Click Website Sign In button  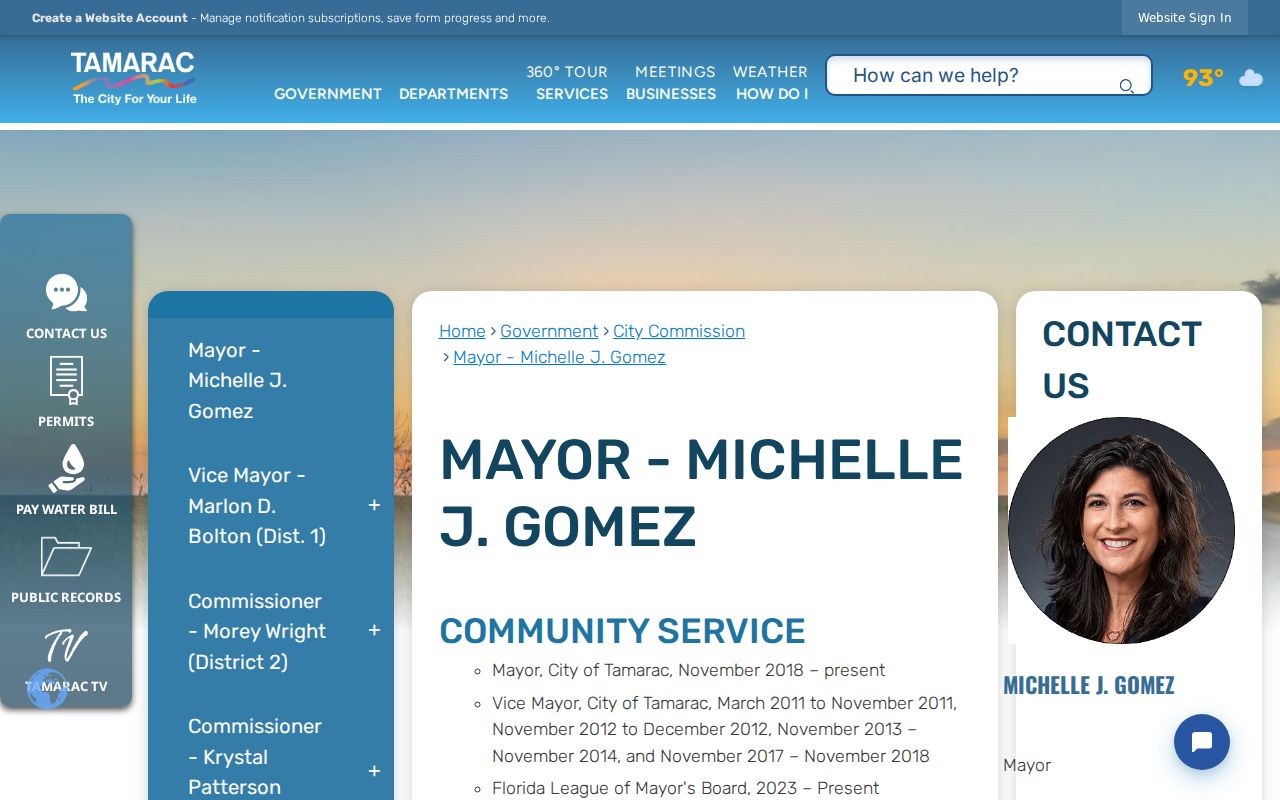(1184, 18)
